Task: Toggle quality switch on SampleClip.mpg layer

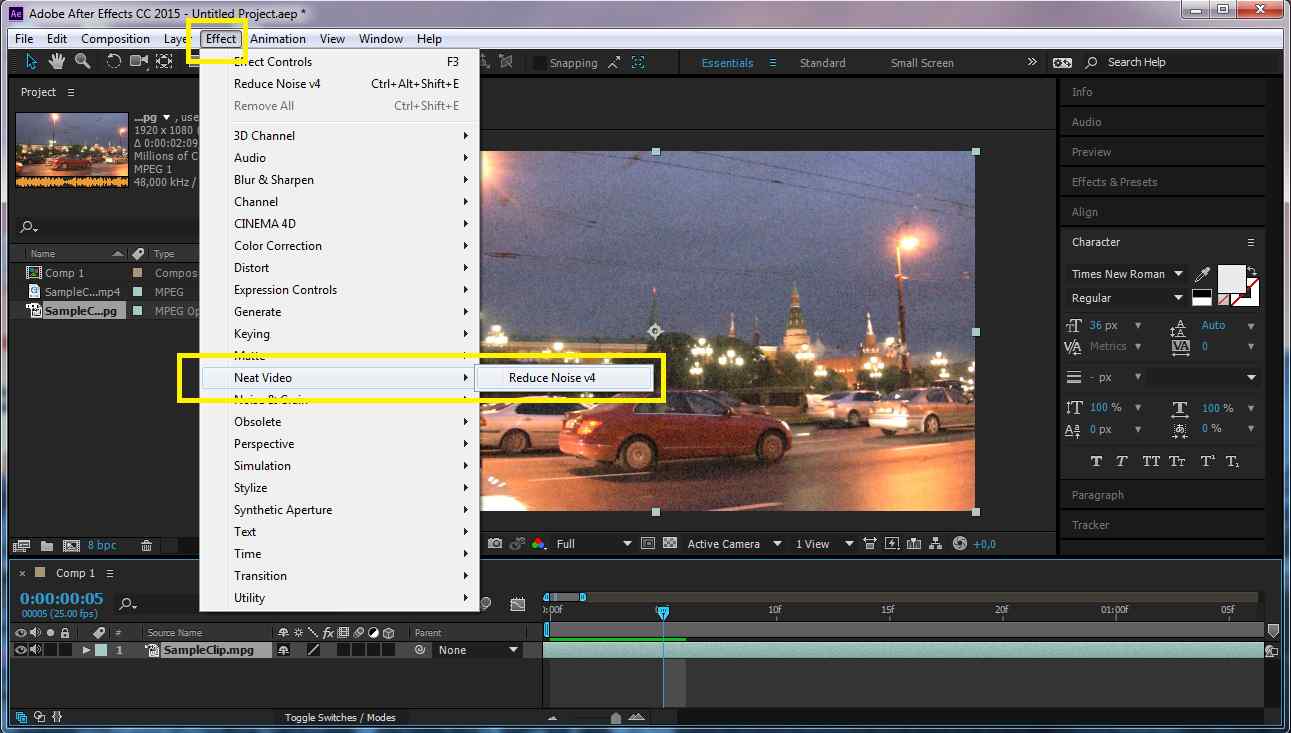Action: [x=313, y=650]
